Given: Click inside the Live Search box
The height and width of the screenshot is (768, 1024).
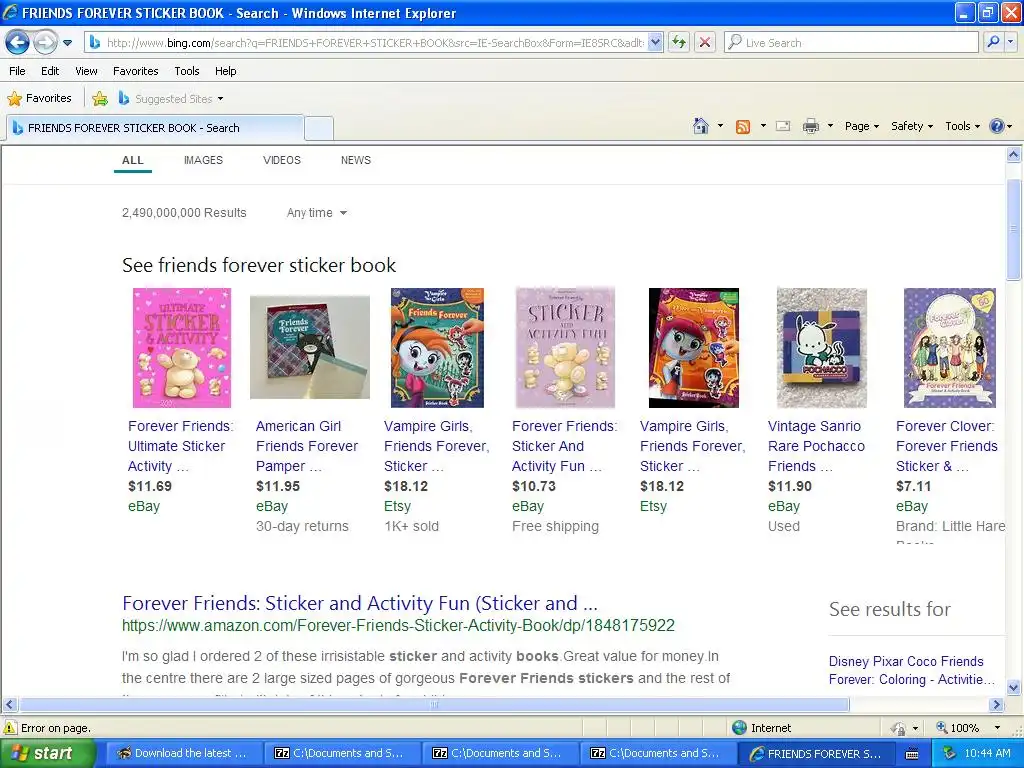Looking at the screenshot, I should (851, 42).
